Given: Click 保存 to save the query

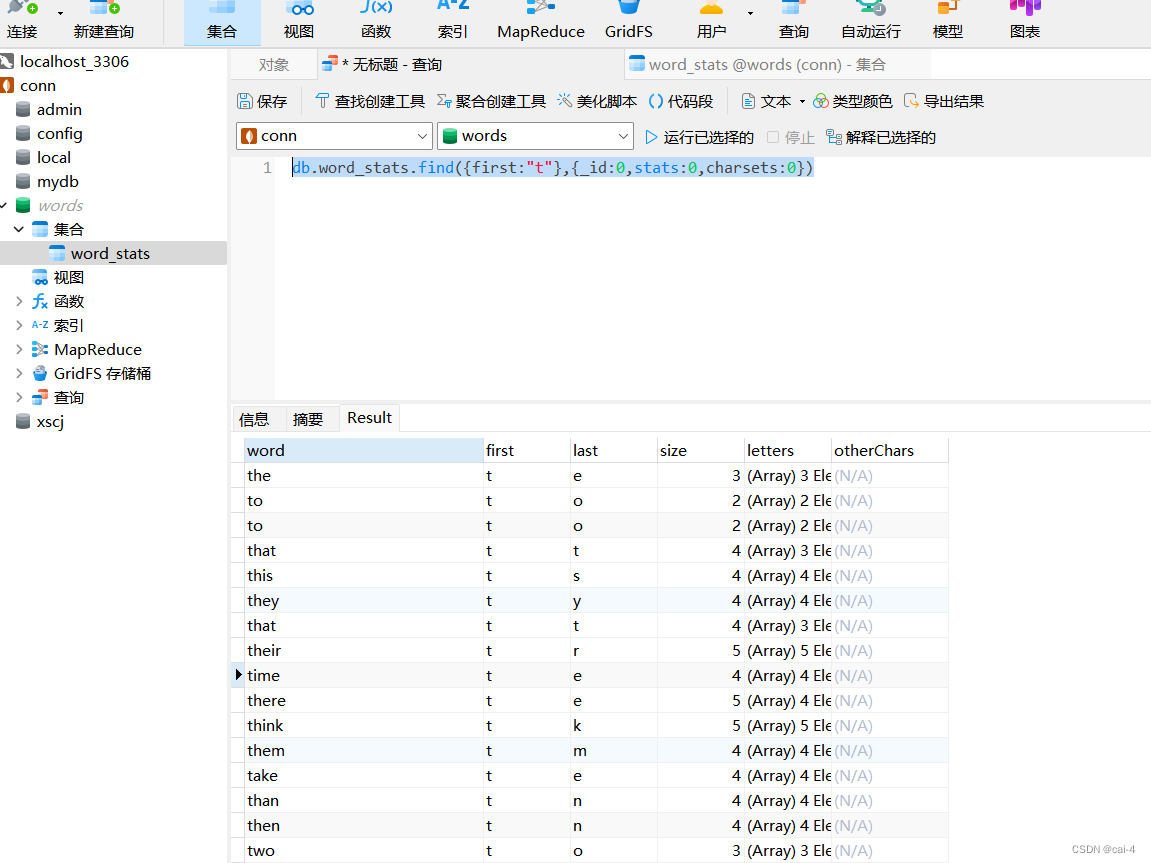Looking at the screenshot, I should tap(262, 101).
